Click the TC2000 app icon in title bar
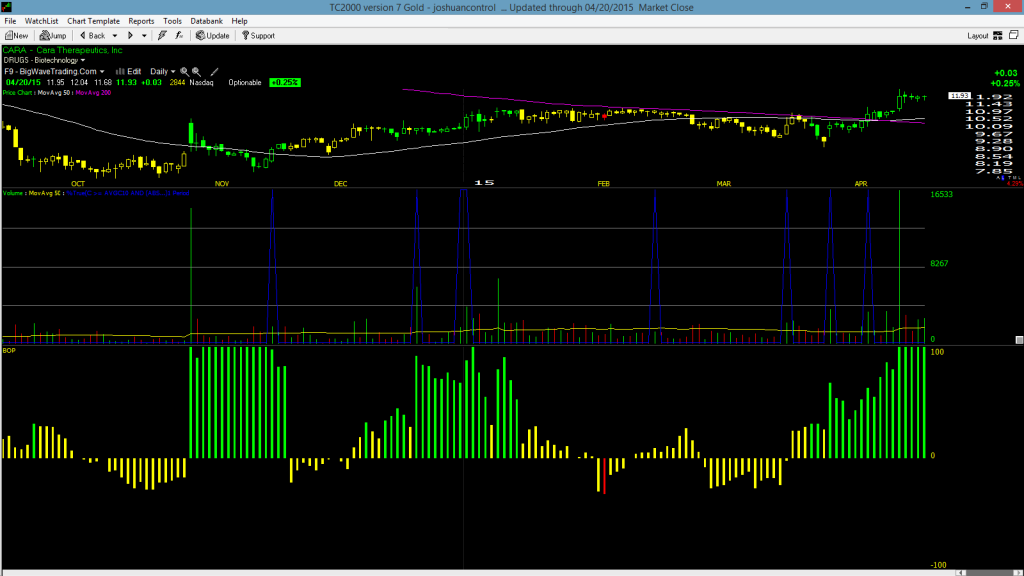Screen dimensions: 1024x576 (7, 7)
